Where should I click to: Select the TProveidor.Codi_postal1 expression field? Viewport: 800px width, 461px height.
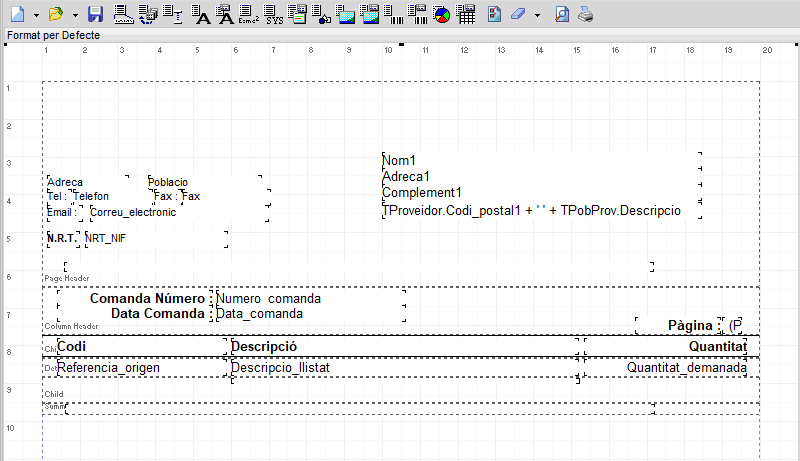542,210
